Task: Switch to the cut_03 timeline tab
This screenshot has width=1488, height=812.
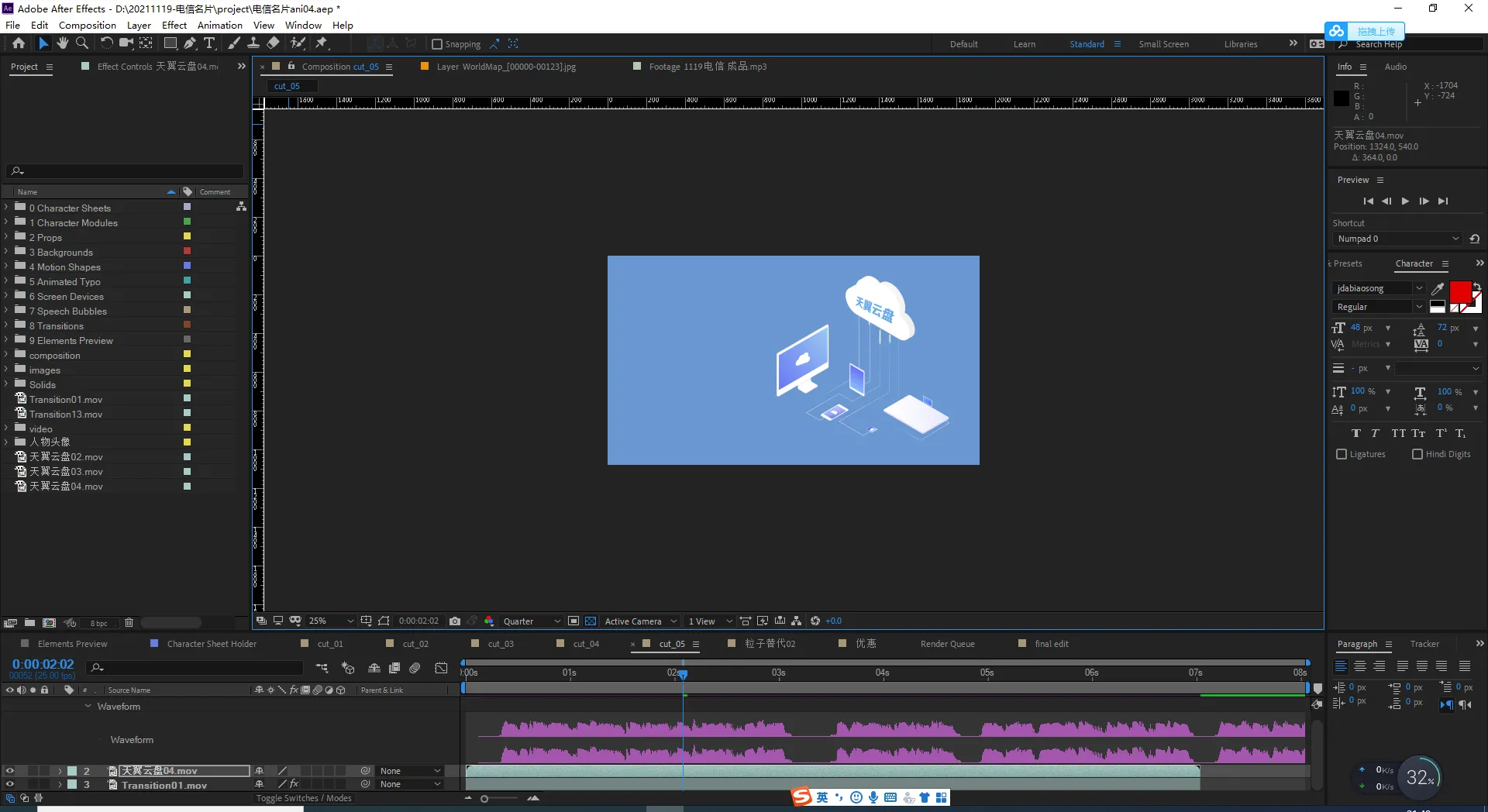Action: (501, 644)
